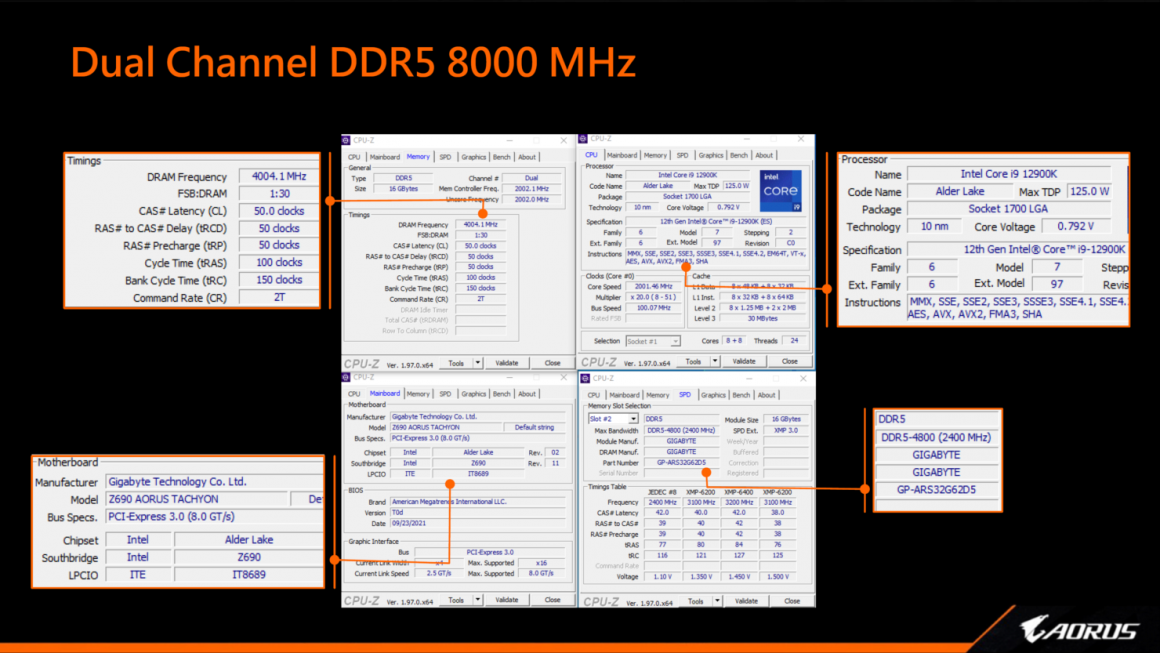
Task: Click the AORUS logo in the slide corner
Action: (1079, 630)
